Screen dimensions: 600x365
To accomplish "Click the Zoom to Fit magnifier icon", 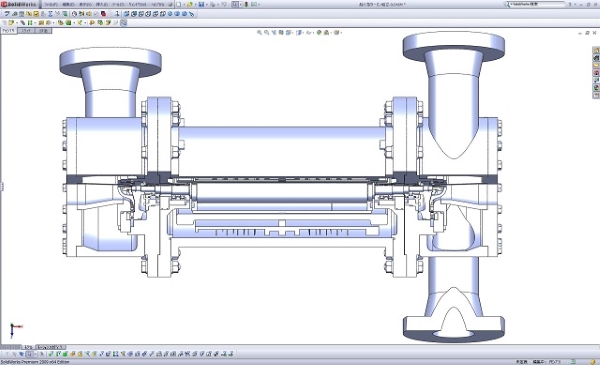I will [259, 33].
